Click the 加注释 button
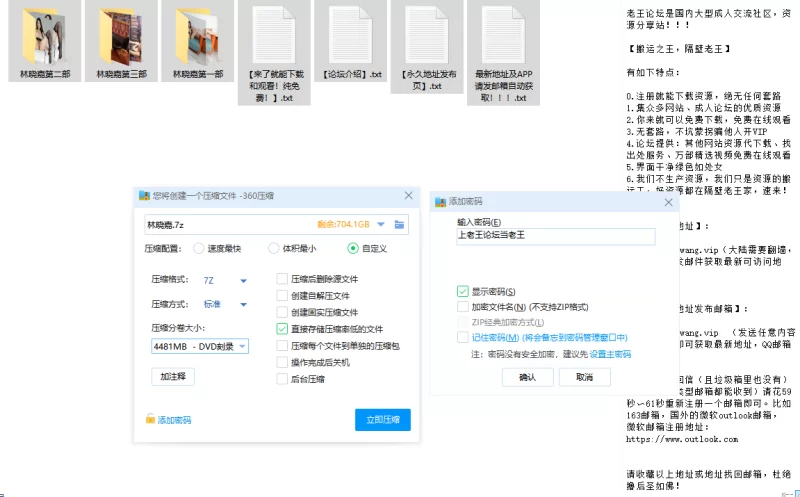The image size is (800, 497). click(x=173, y=377)
